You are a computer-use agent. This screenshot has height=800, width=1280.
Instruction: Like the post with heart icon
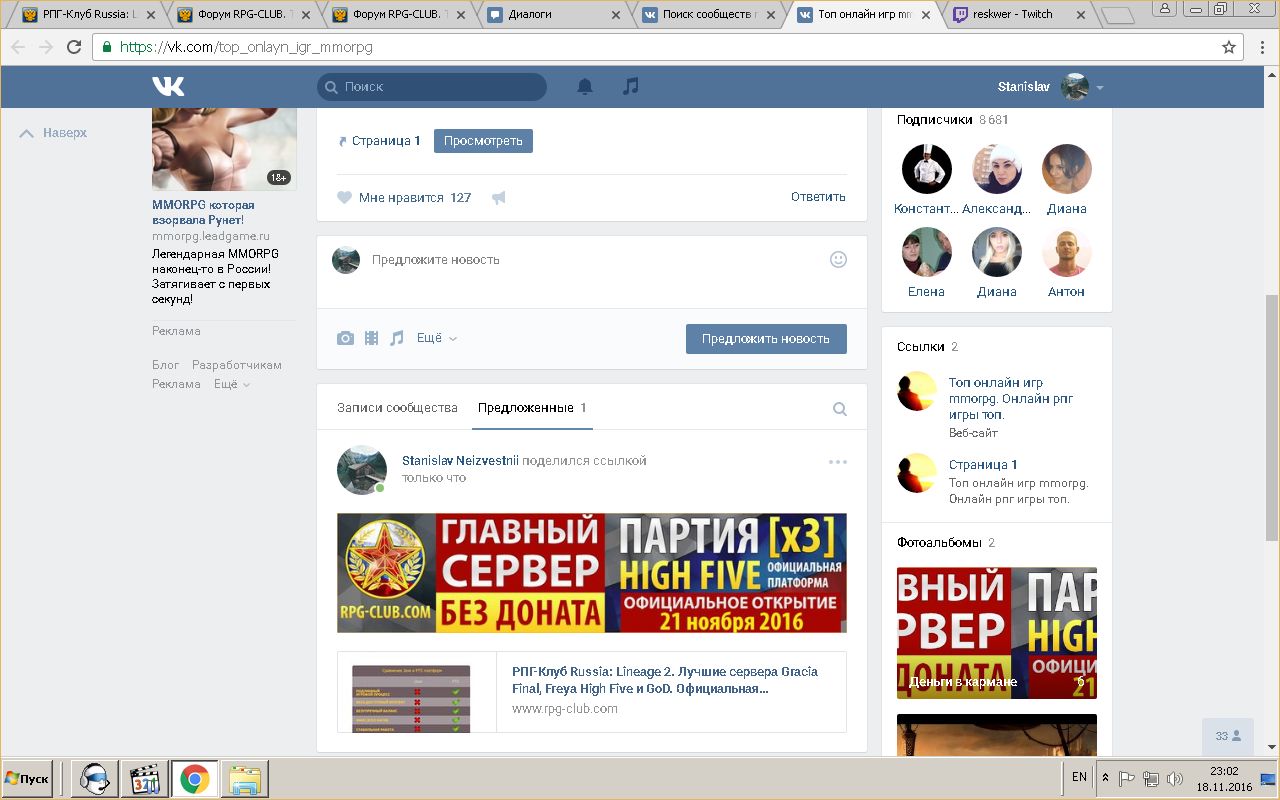pyautogui.click(x=344, y=198)
